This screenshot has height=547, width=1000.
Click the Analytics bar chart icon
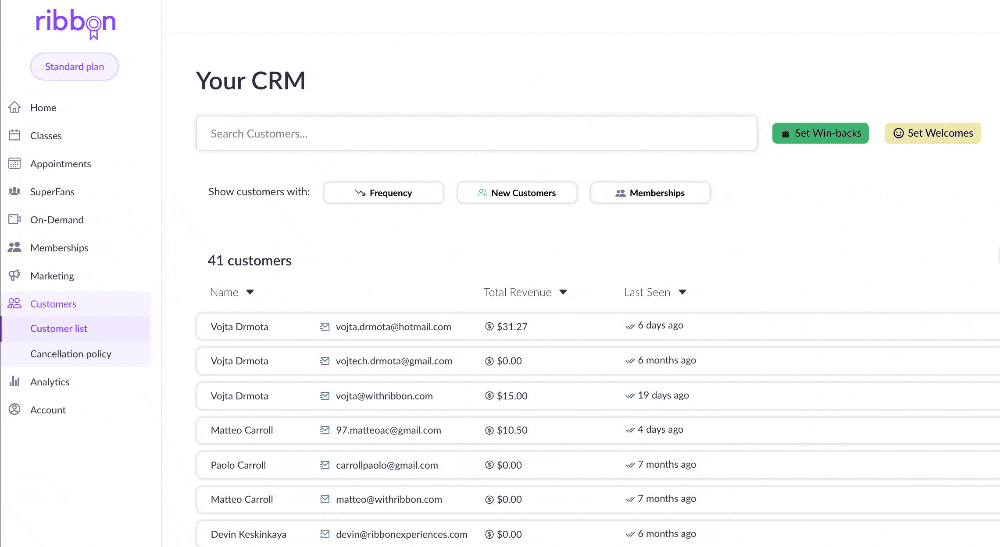[15, 381]
